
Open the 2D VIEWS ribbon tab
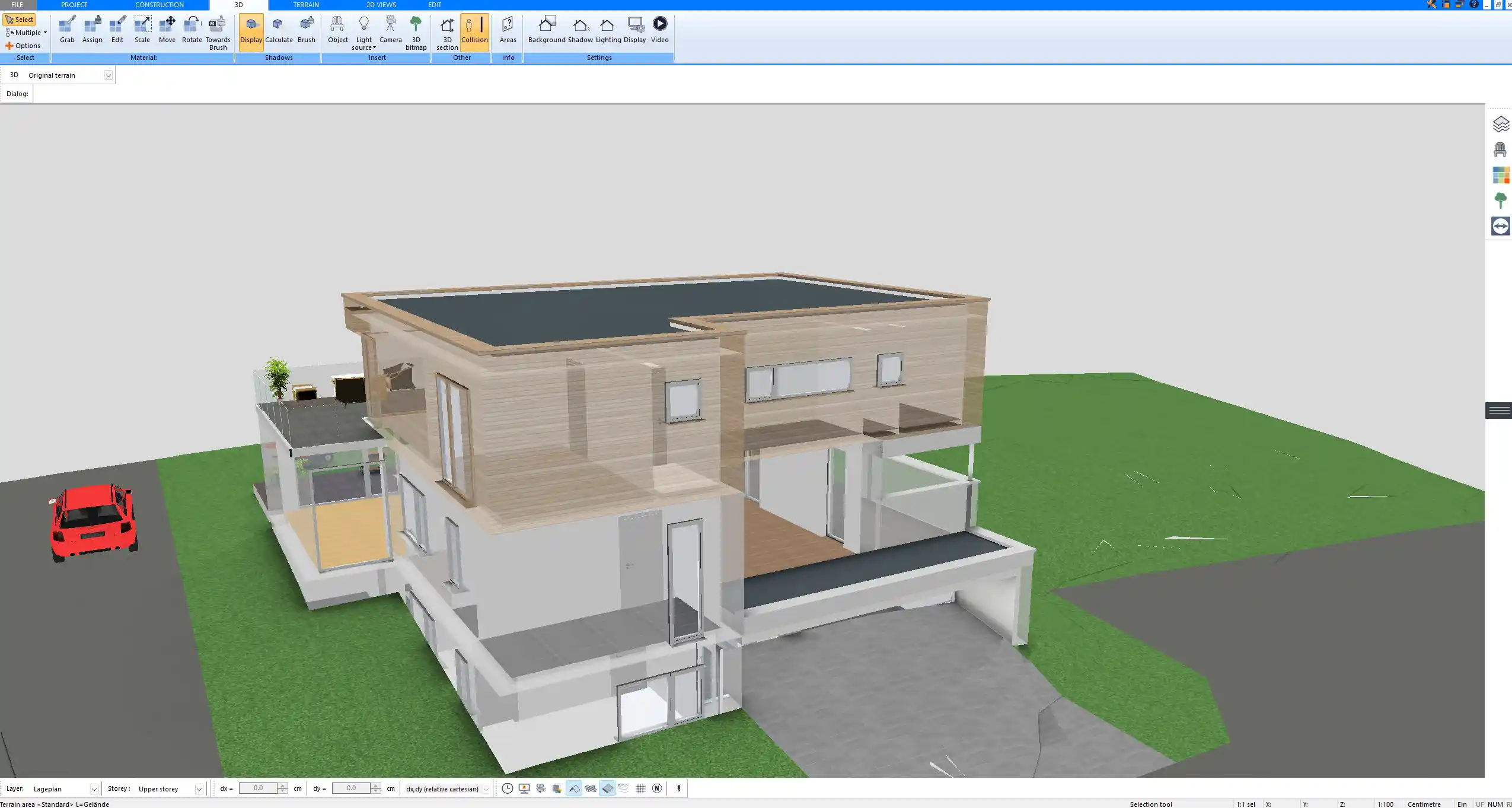pyautogui.click(x=381, y=5)
